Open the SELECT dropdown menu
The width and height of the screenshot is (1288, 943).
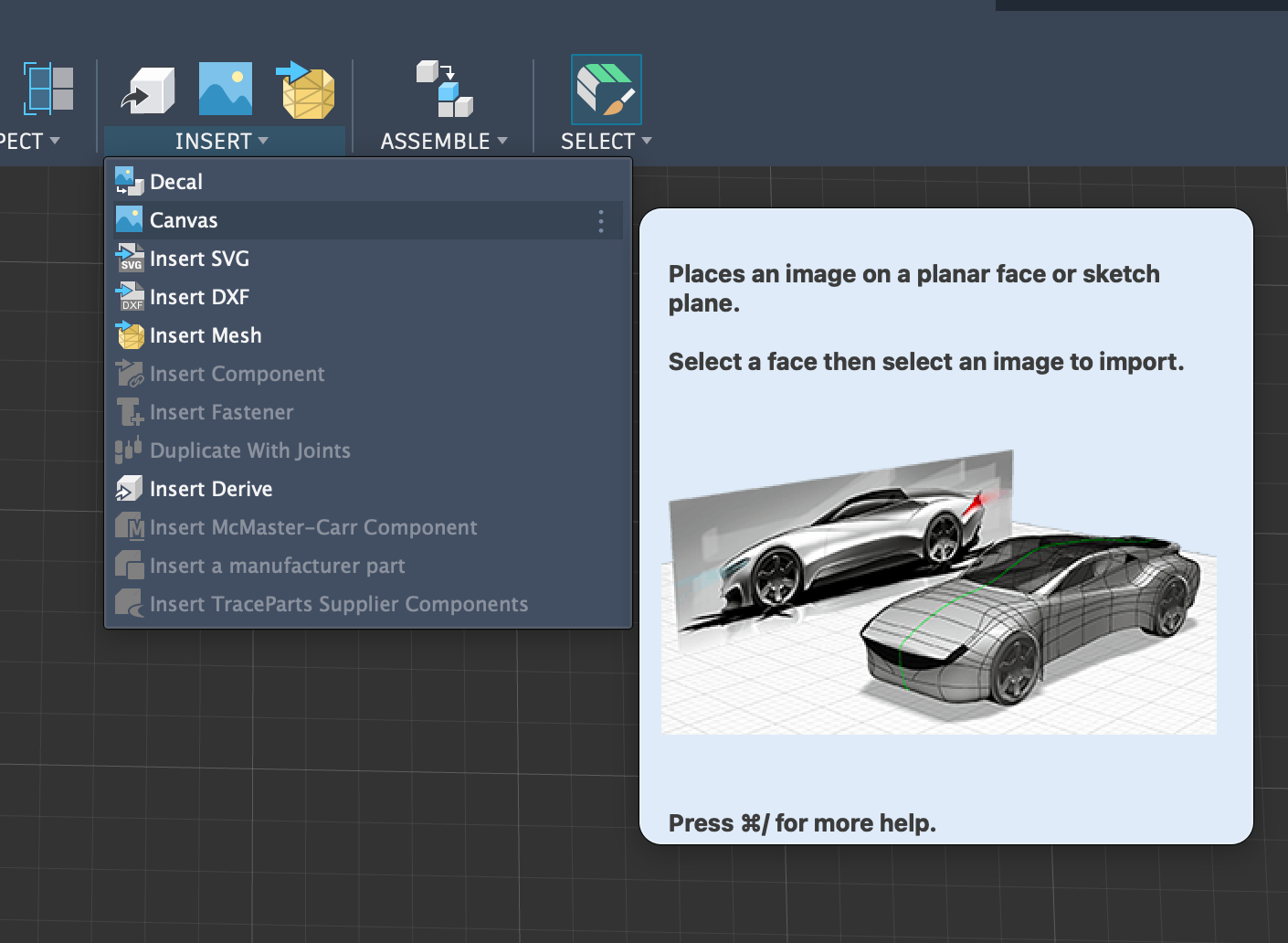[x=606, y=142]
